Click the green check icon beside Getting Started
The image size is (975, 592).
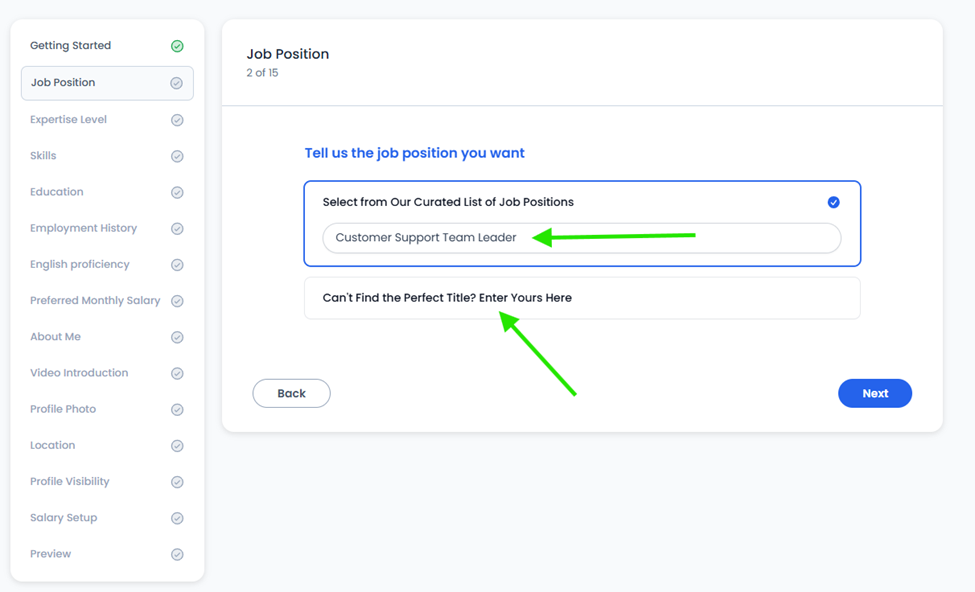177,46
